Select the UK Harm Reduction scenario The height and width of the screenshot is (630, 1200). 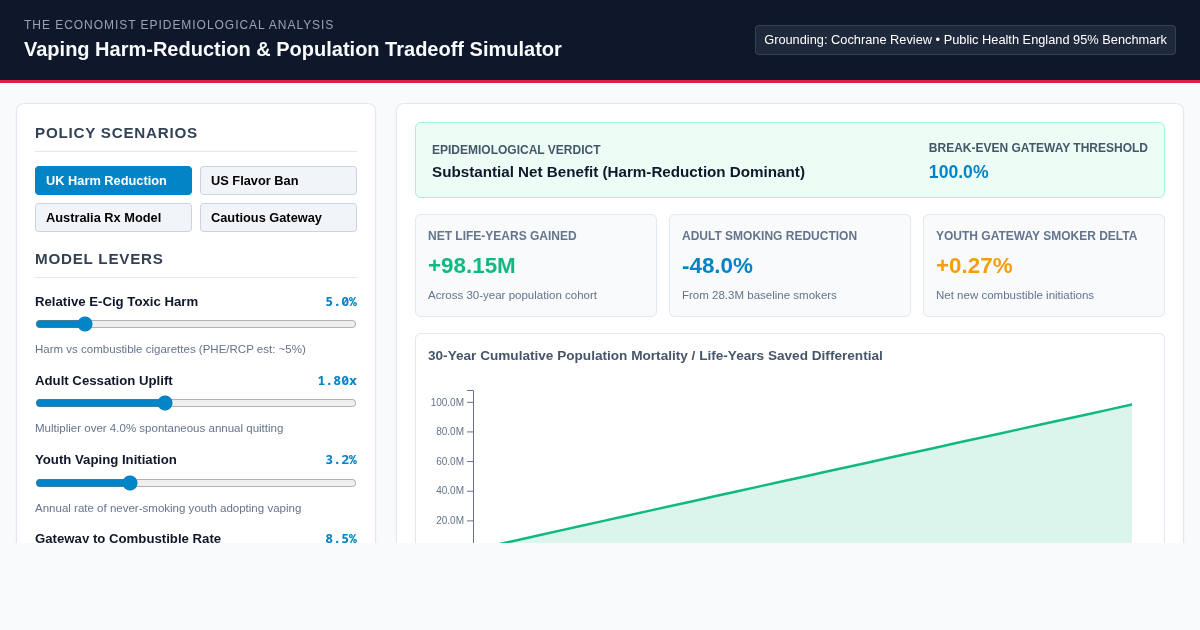pos(113,180)
